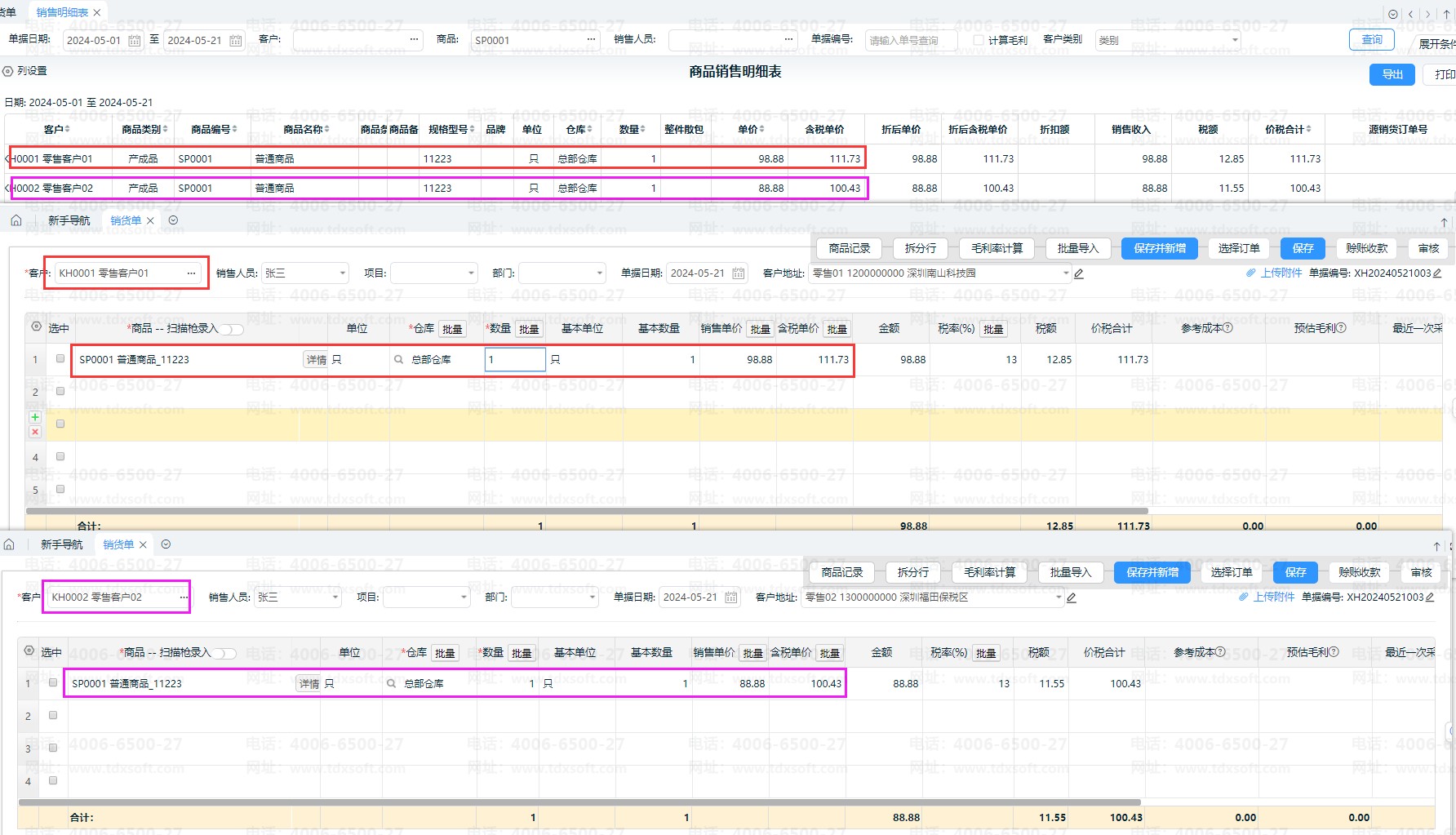Image resolution: width=1456 pixels, height=835 pixels.
Task: Enable the 计算毛利 checkbox
Action: point(979,40)
